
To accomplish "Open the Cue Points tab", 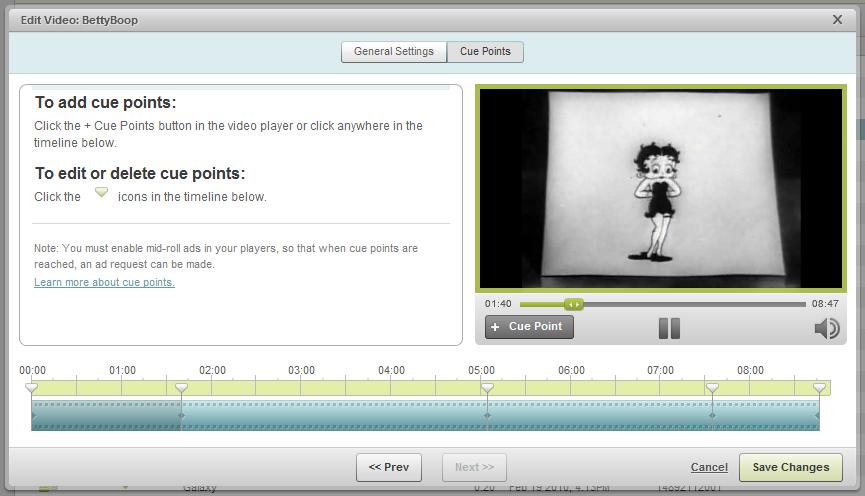I will (x=485, y=52).
